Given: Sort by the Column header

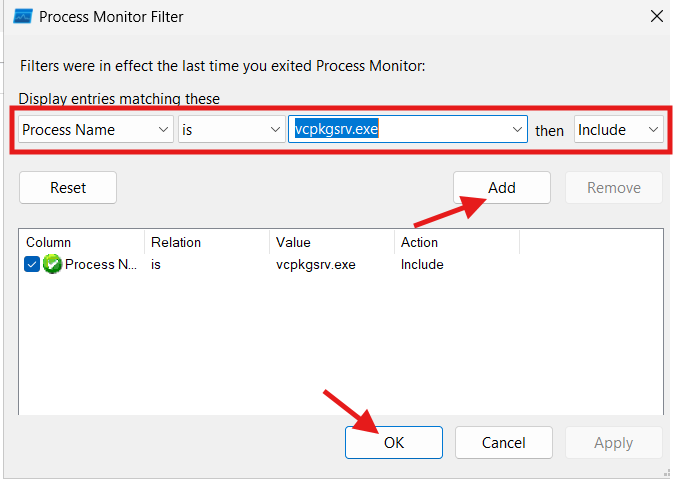Looking at the screenshot, I should click(82, 242).
